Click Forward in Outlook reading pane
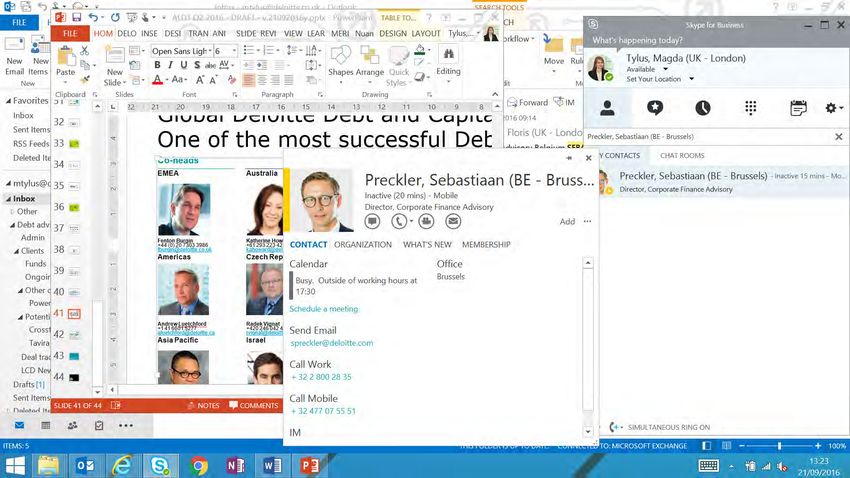 coord(527,102)
